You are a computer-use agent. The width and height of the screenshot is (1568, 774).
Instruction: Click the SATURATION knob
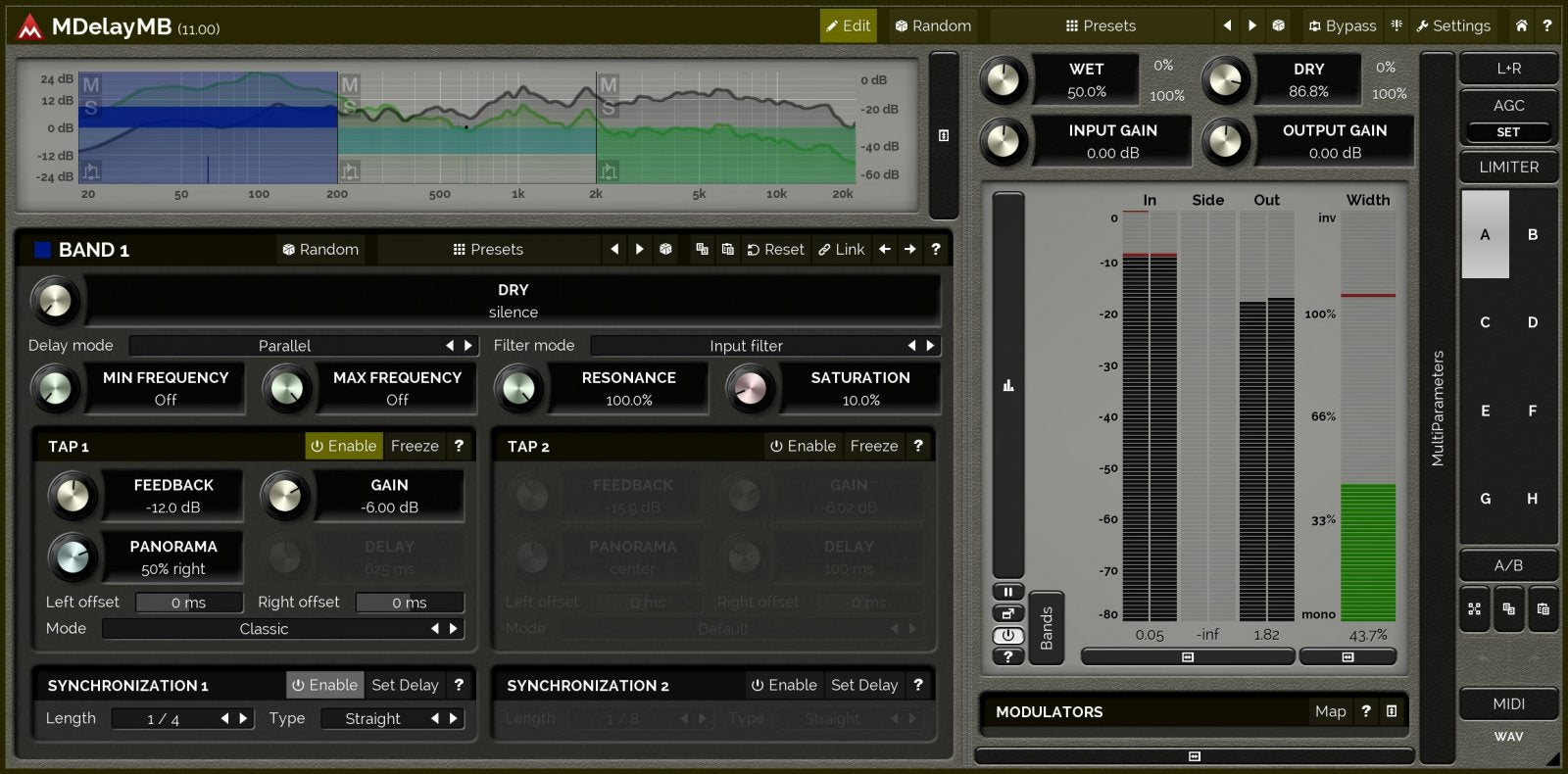tap(750, 389)
